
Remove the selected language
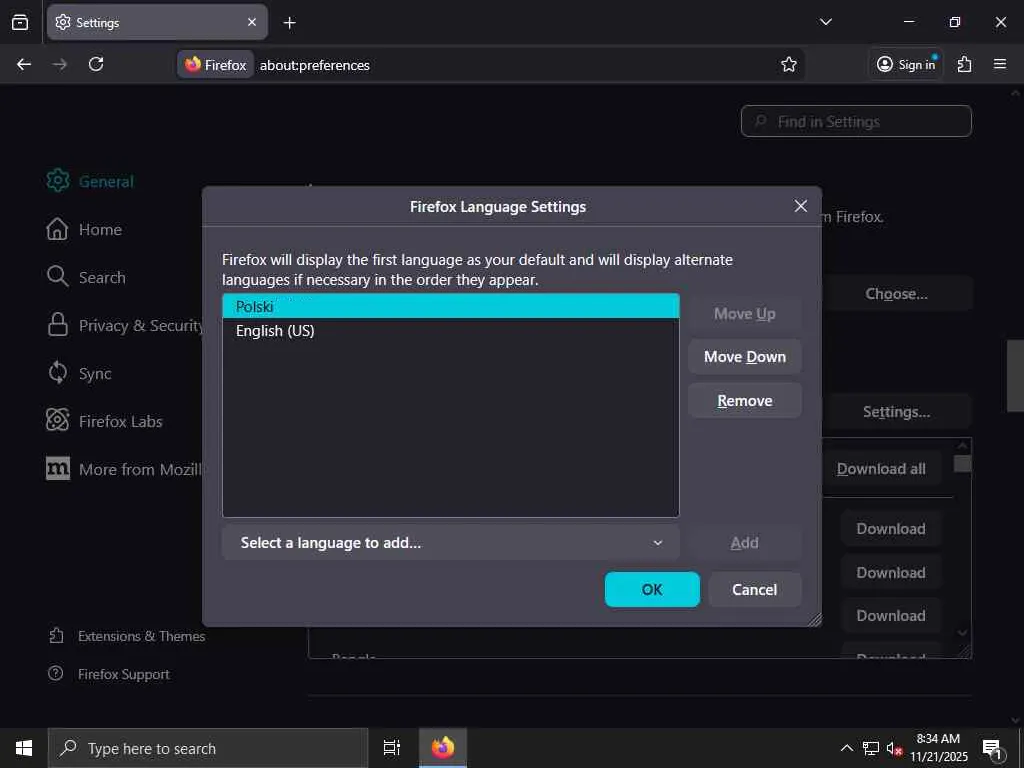pyautogui.click(x=744, y=400)
